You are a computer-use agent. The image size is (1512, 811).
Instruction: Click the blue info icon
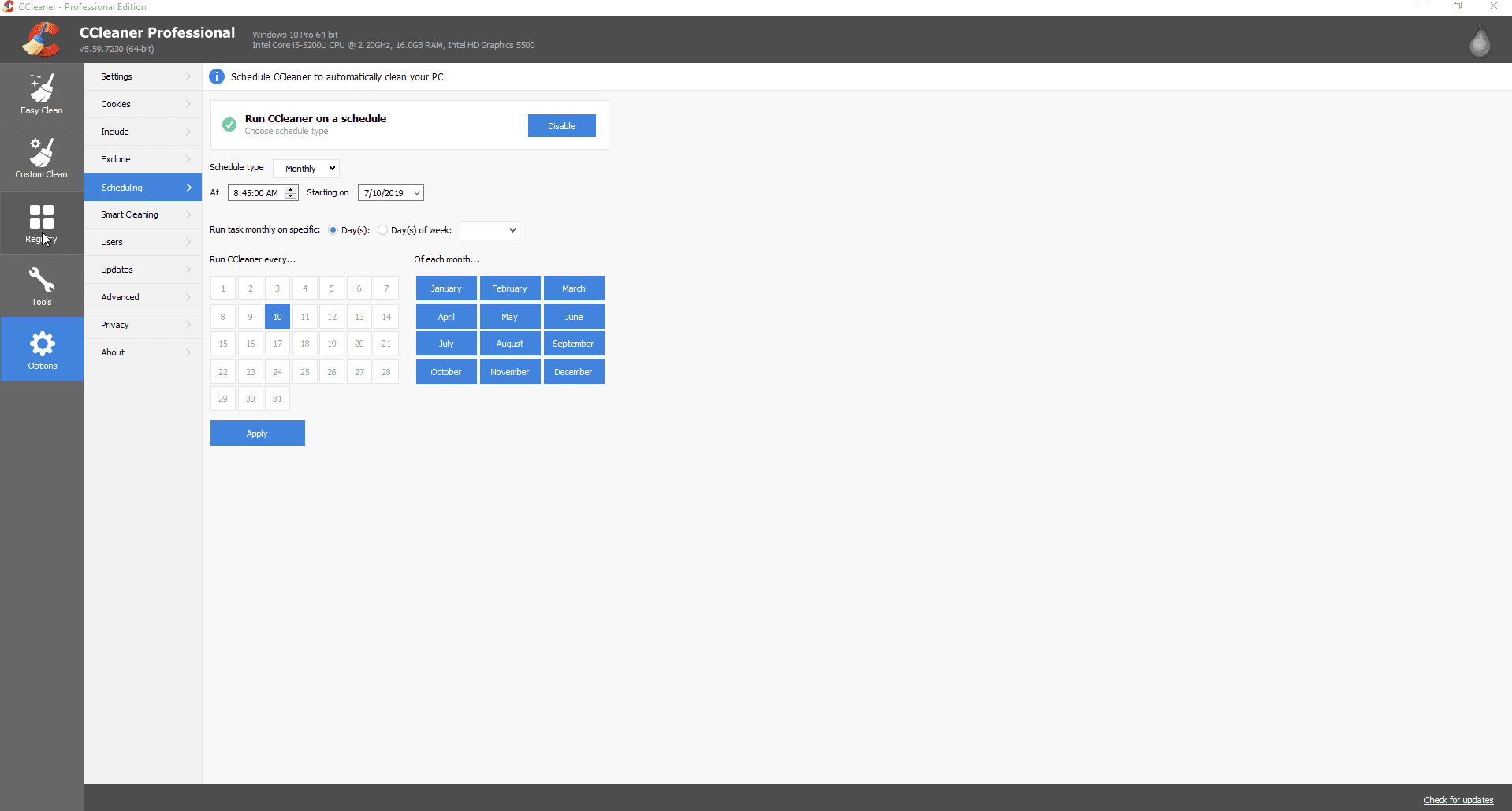[217, 76]
